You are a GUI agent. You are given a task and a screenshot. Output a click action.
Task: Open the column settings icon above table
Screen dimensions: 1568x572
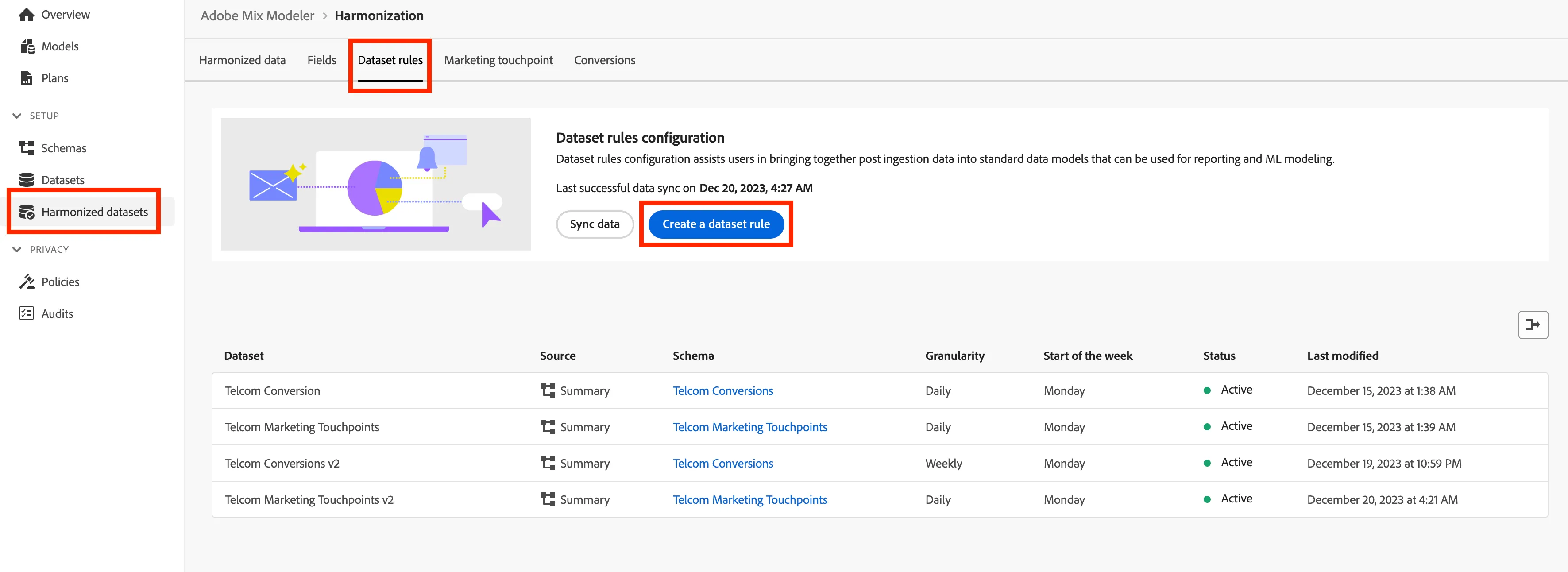pyautogui.click(x=1533, y=325)
